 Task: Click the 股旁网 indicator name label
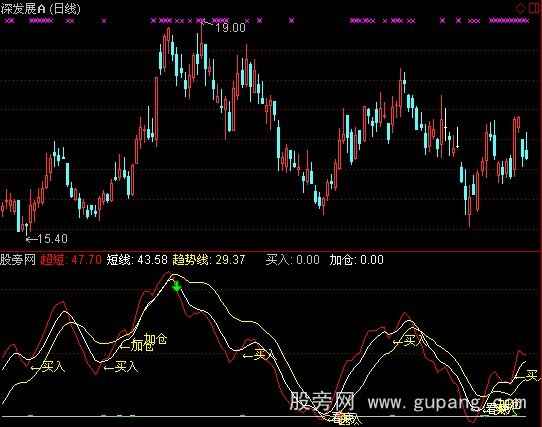(x=18, y=259)
